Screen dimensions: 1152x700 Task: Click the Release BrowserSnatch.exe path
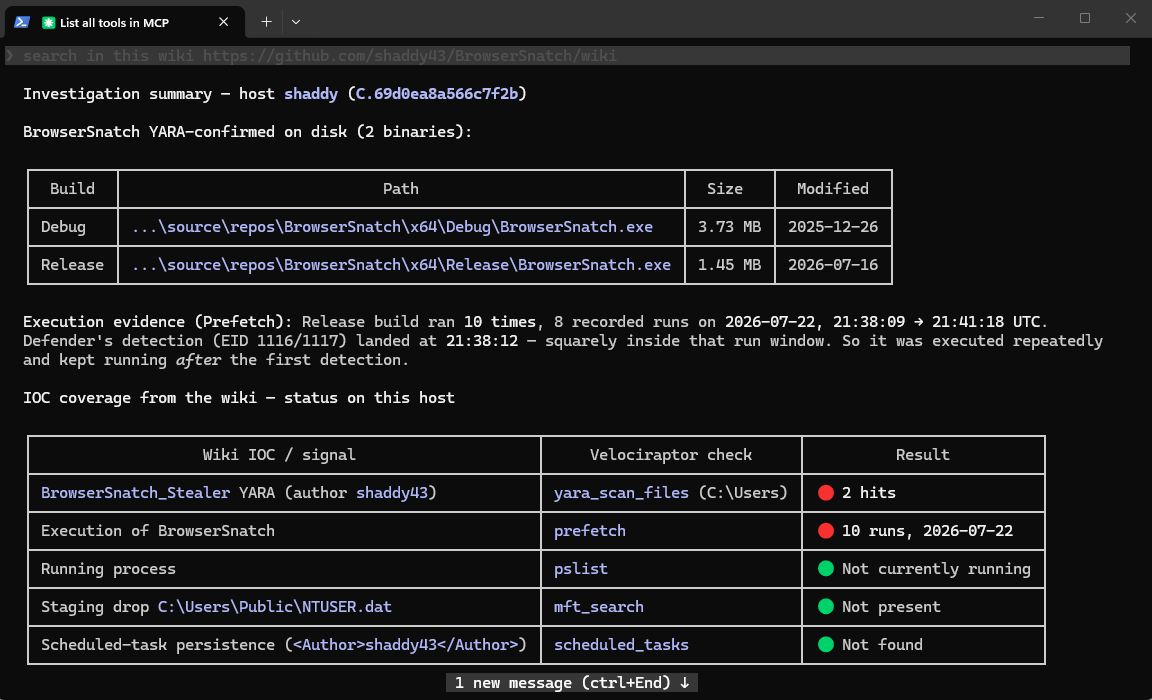pyautogui.click(x=401, y=265)
